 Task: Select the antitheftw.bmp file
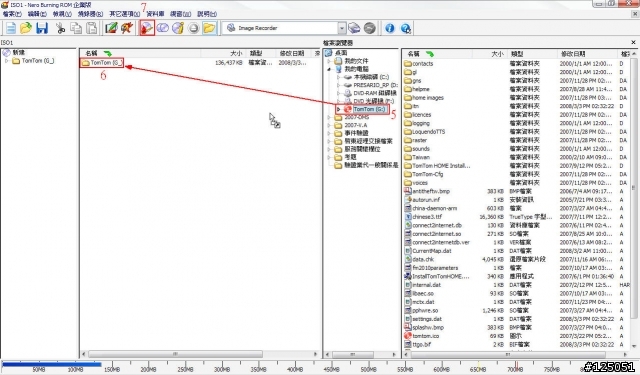tap(431, 191)
